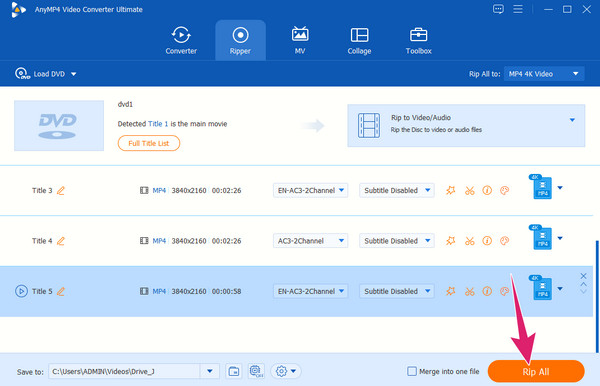Open the feedback chat icon in the title bar
The height and width of the screenshot is (386, 600).
pyautogui.click(x=498, y=9)
